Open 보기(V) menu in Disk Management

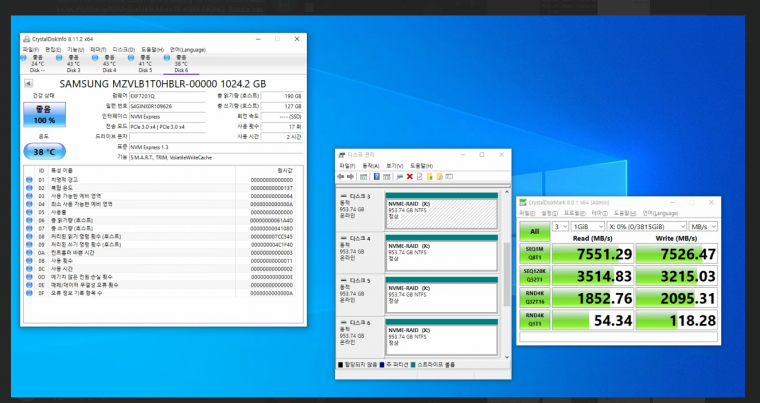pyautogui.click(x=395, y=166)
